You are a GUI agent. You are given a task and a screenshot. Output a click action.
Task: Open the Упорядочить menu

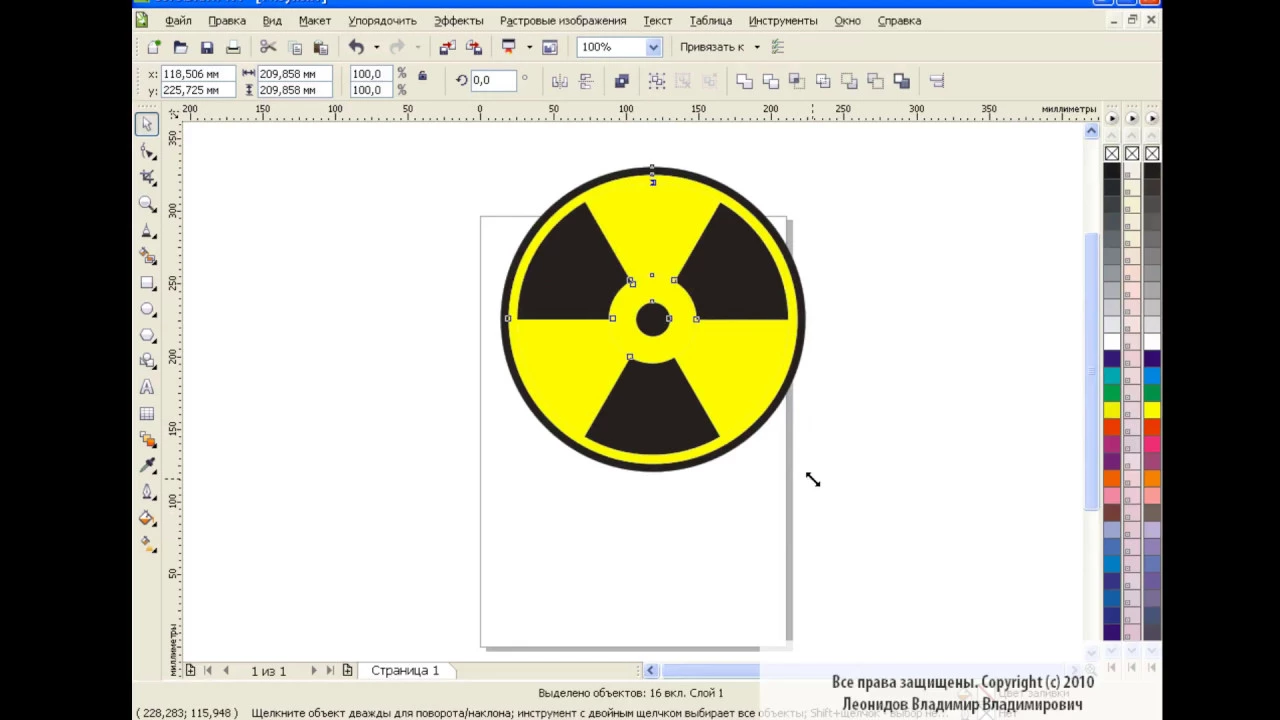coord(383,20)
